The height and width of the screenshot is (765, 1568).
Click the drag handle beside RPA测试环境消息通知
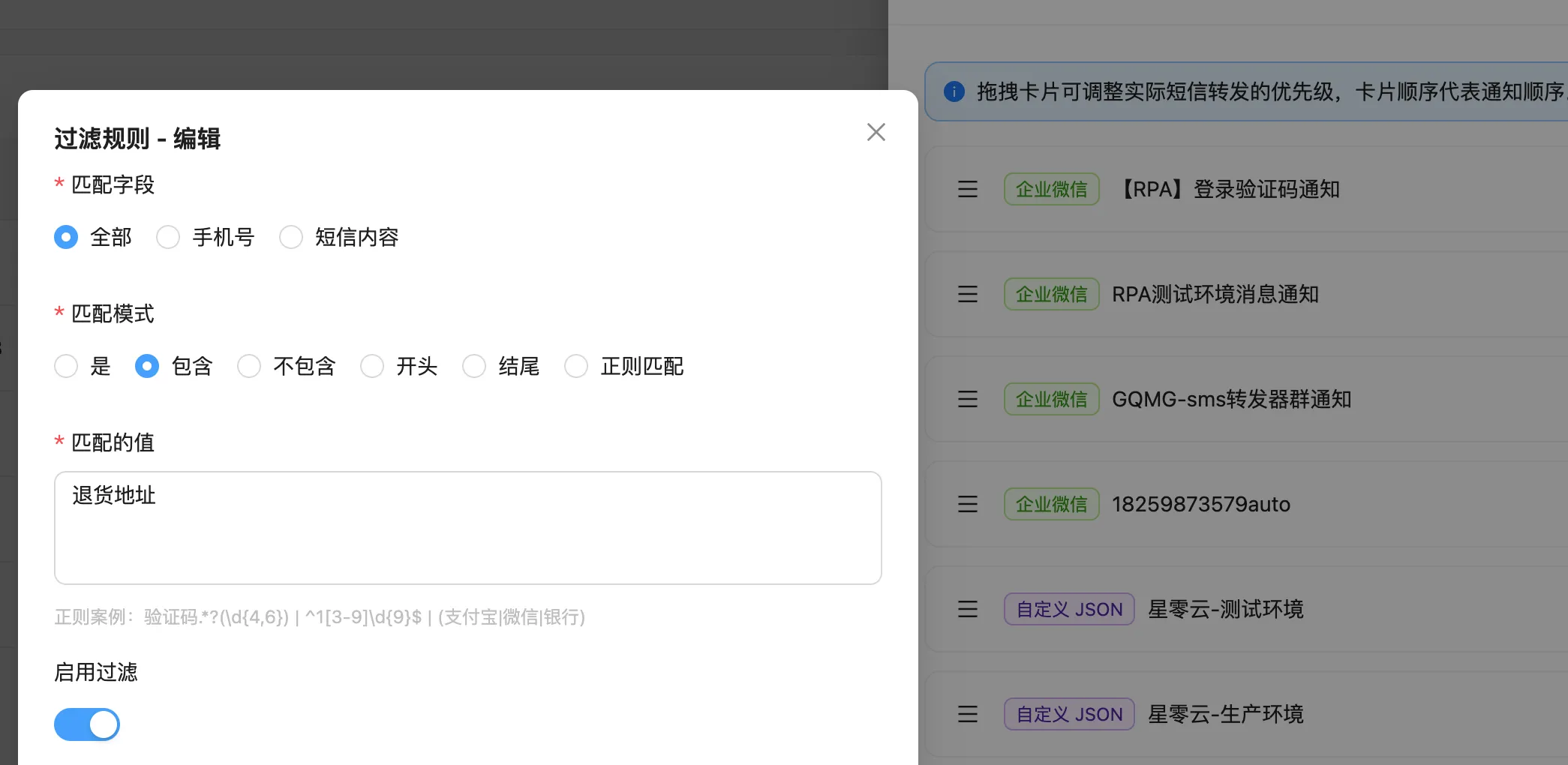967,294
